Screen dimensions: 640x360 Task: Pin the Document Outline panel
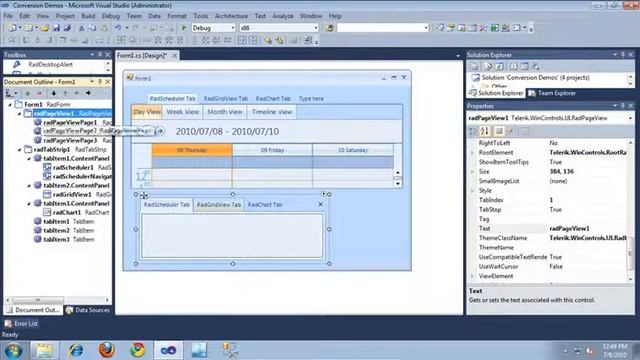pos(100,82)
